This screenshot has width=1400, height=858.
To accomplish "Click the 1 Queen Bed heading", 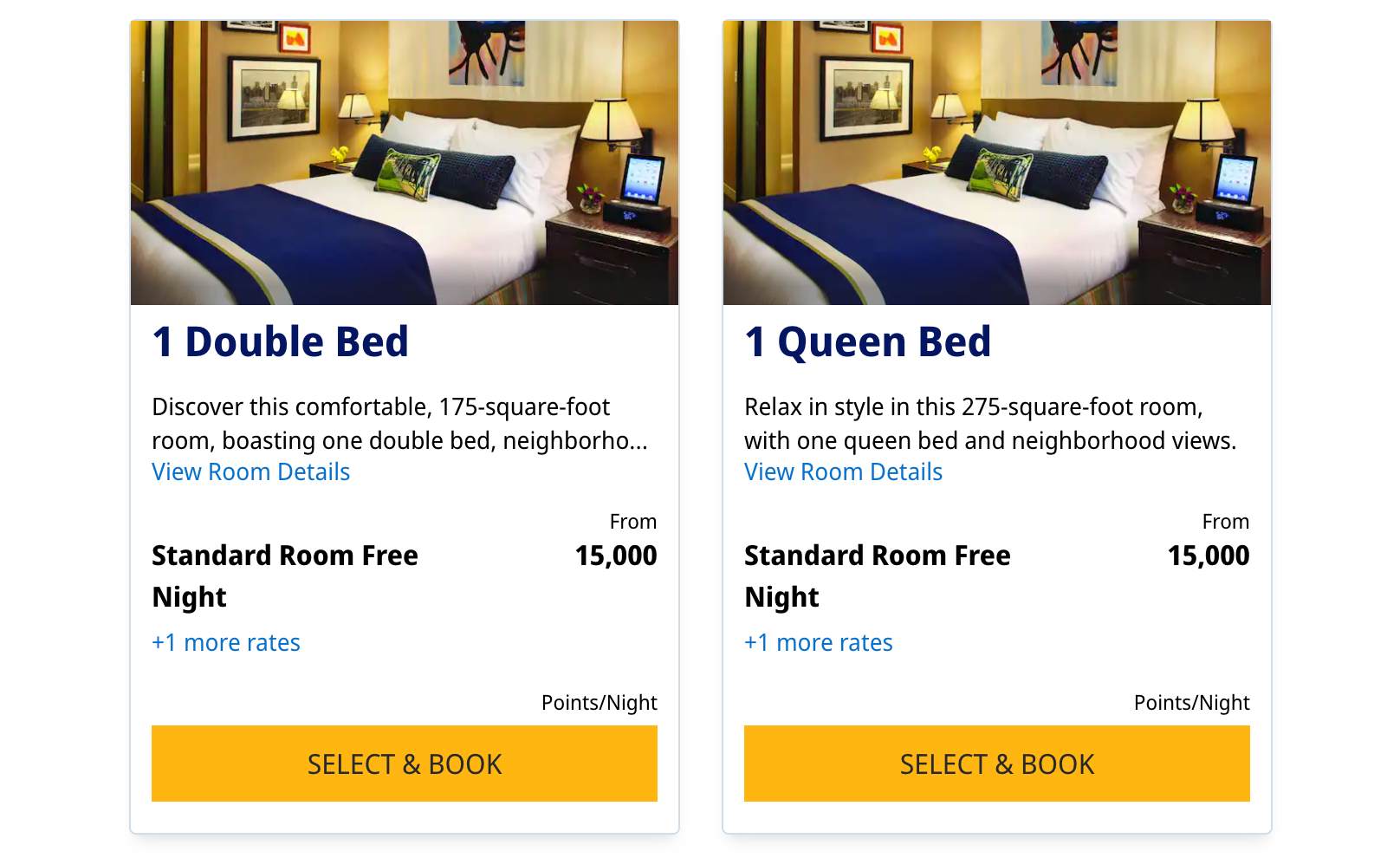I will (867, 341).
